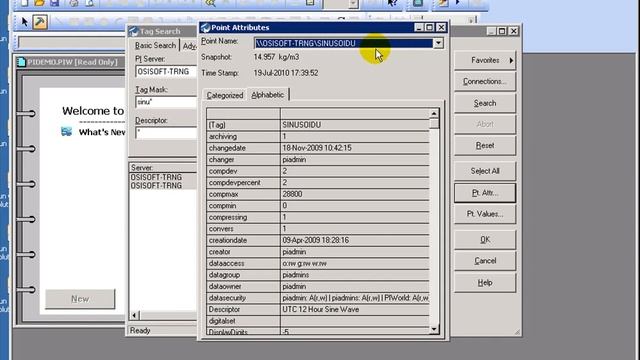Click the Search button in Tag Search
The width and height of the screenshot is (640, 360).
pyautogui.click(x=485, y=103)
